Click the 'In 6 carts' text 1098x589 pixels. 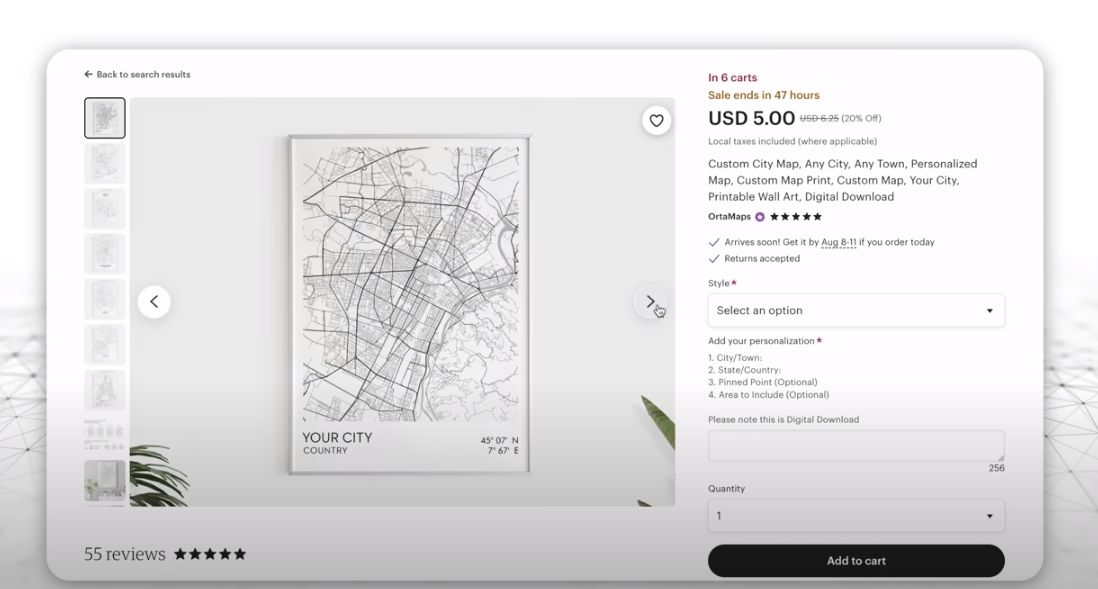pyautogui.click(x=732, y=78)
